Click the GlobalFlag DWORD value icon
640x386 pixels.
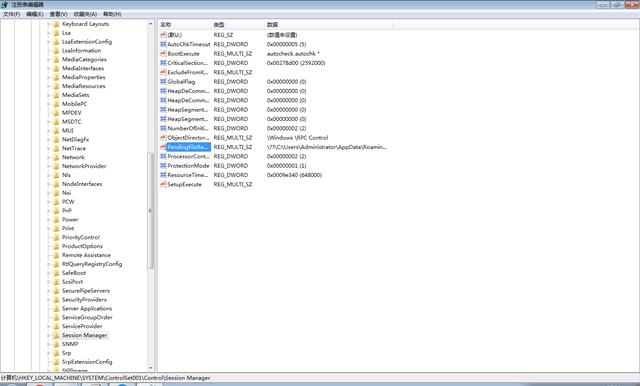[163, 82]
